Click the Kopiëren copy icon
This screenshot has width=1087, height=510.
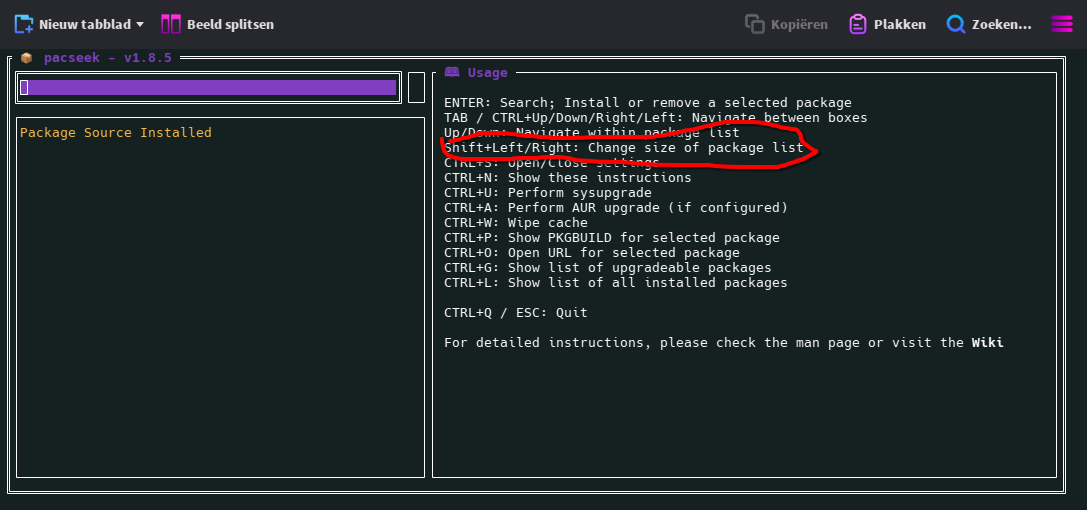[755, 24]
